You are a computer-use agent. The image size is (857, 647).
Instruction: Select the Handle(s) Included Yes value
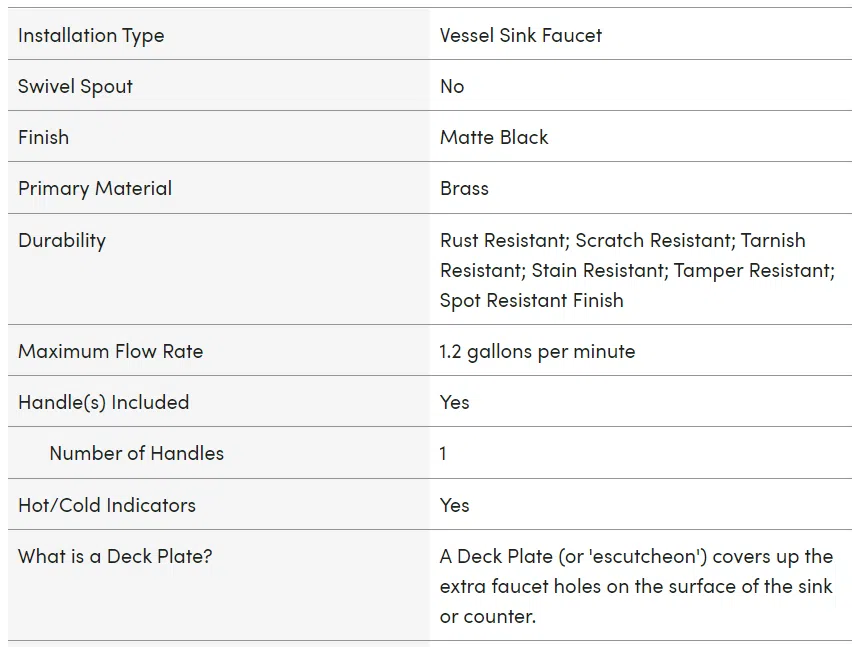pos(454,403)
